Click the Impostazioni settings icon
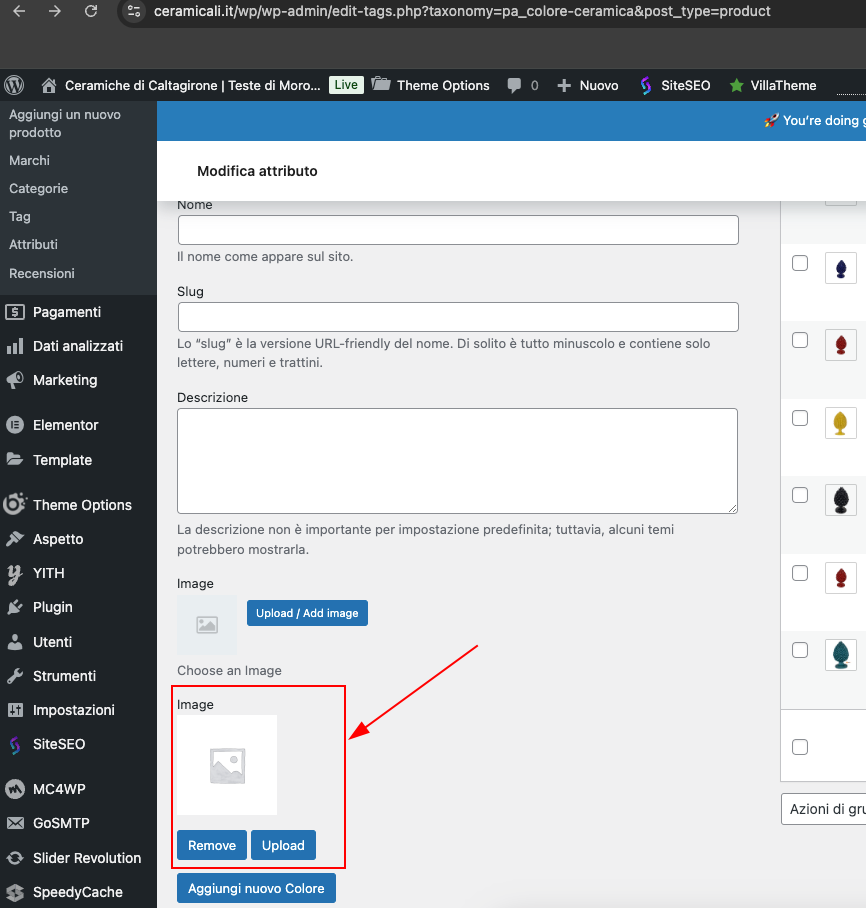866x908 pixels. pos(15,710)
